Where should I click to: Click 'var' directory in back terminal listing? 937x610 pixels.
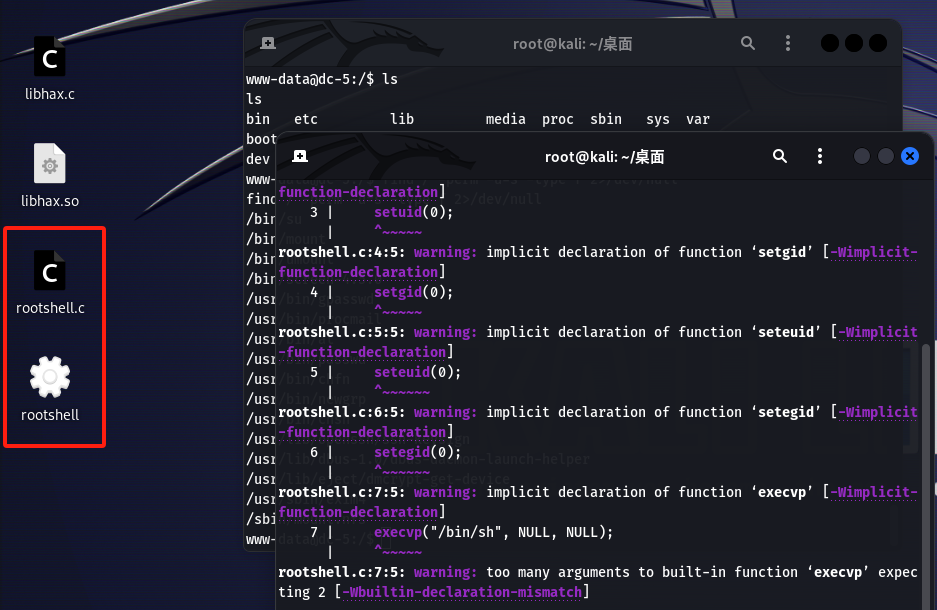(x=698, y=119)
